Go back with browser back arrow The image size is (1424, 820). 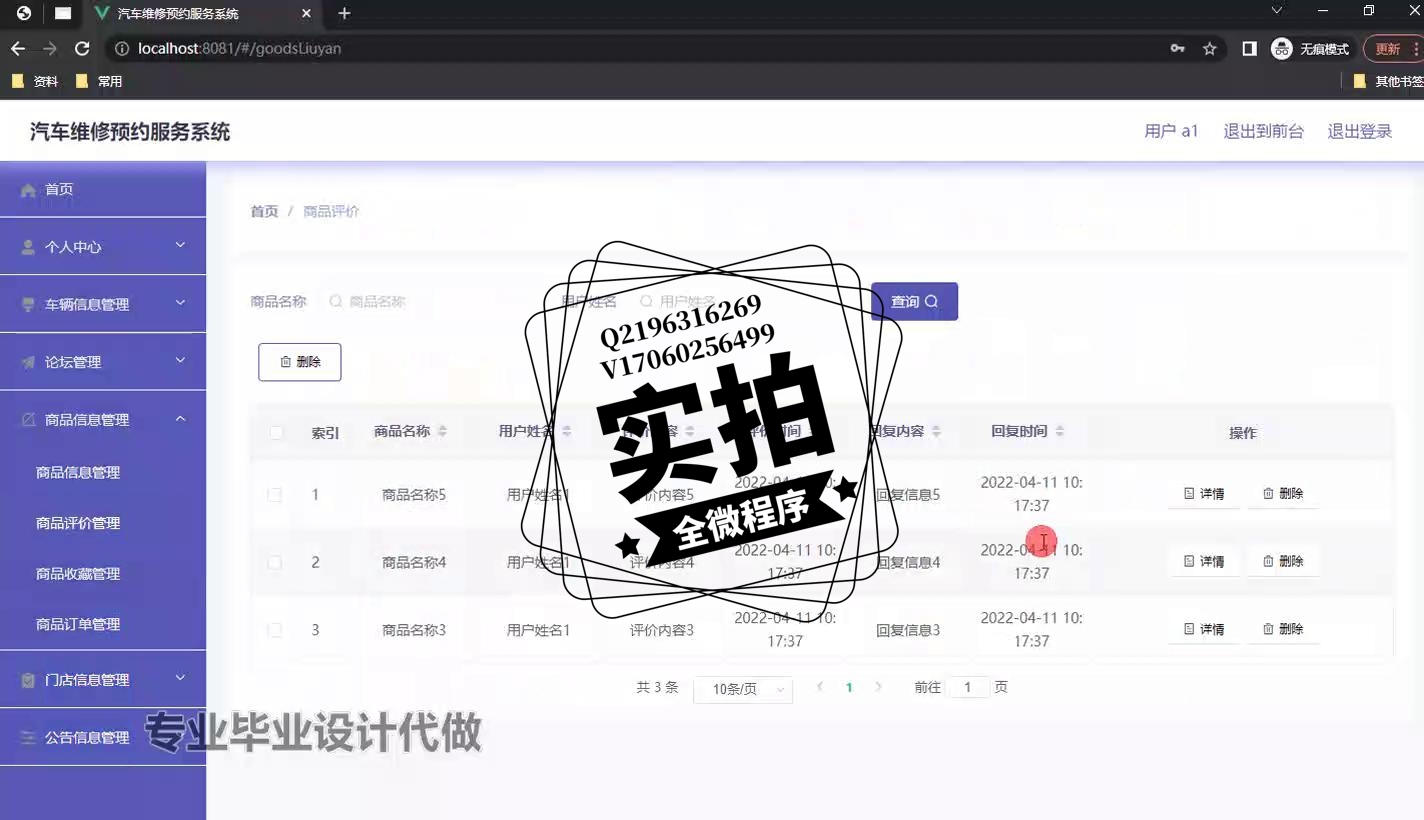(x=18, y=48)
